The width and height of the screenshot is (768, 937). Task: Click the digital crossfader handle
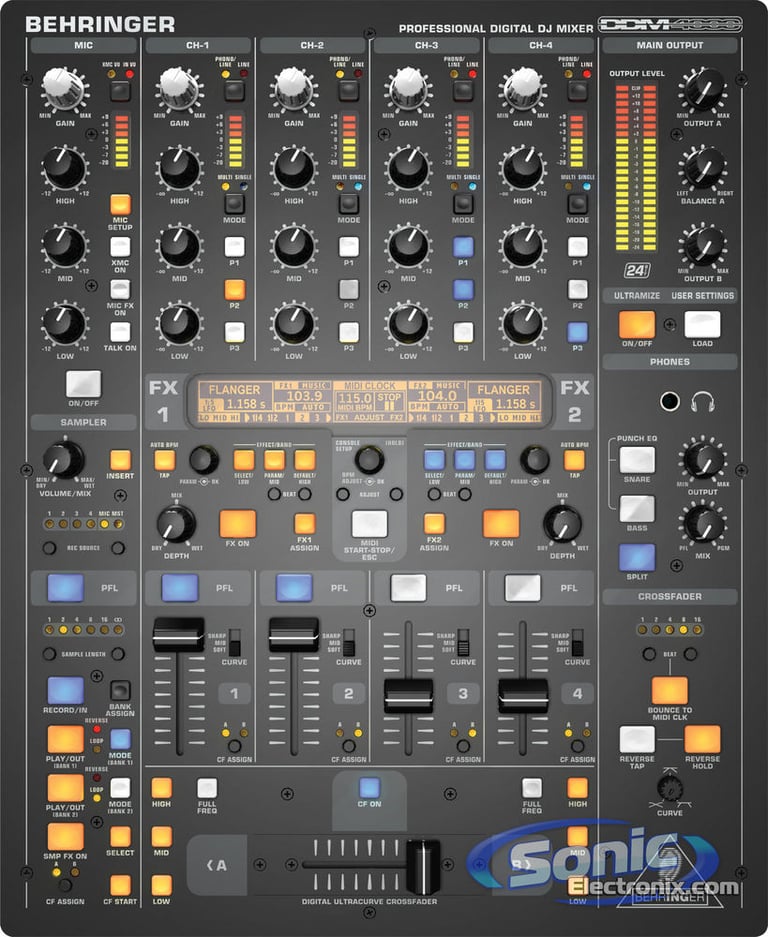pos(423,865)
